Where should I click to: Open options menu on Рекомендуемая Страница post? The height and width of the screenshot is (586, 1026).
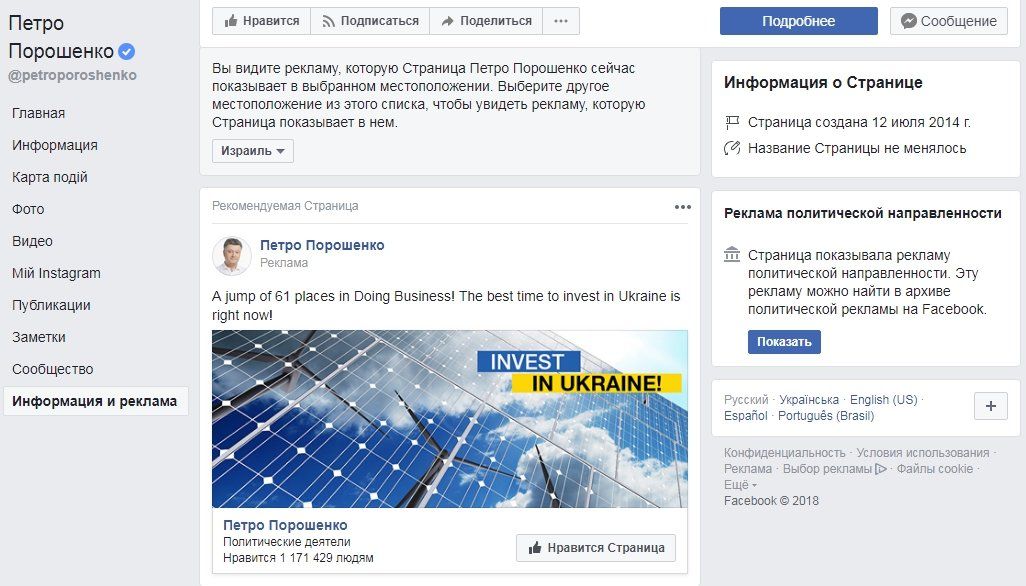coord(684,206)
